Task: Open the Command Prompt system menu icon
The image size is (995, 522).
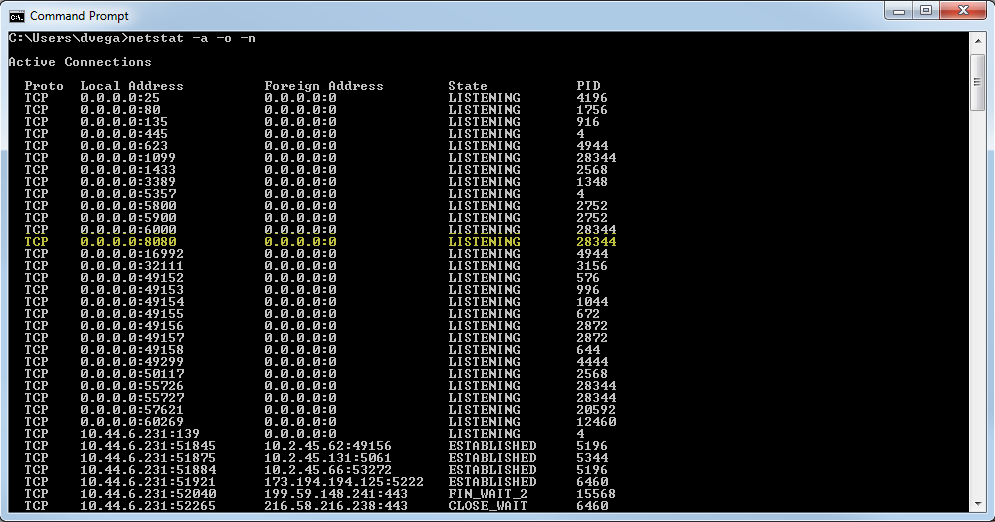Action: coord(16,15)
